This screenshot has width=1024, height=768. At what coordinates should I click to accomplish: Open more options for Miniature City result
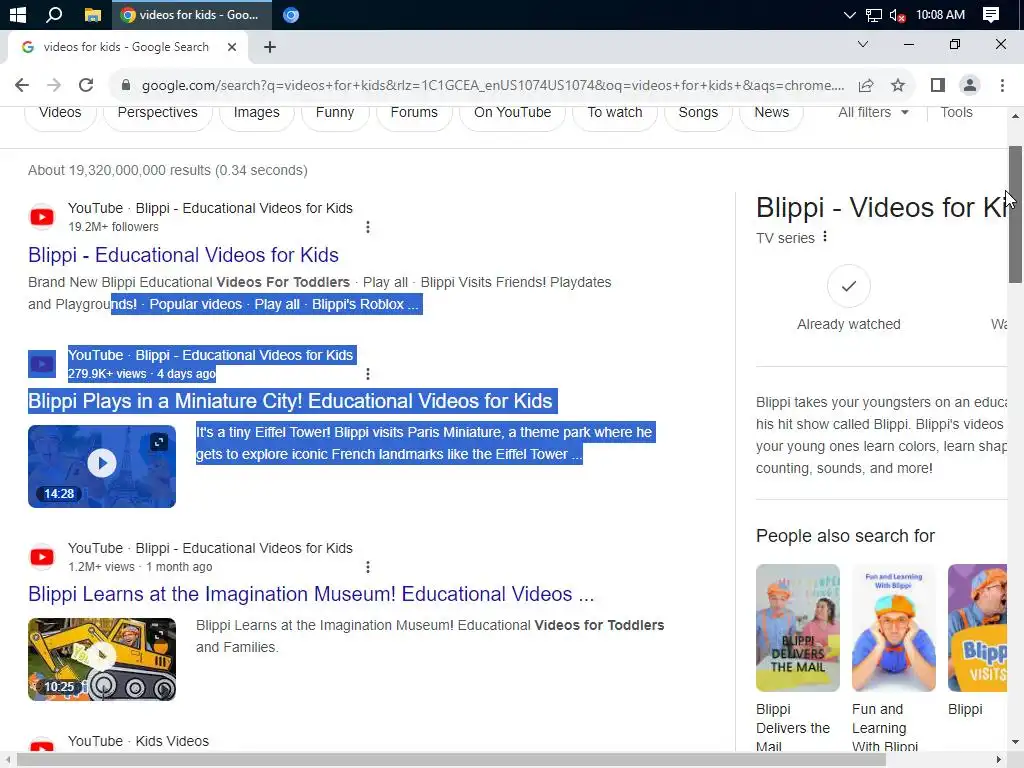coord(368,374)
